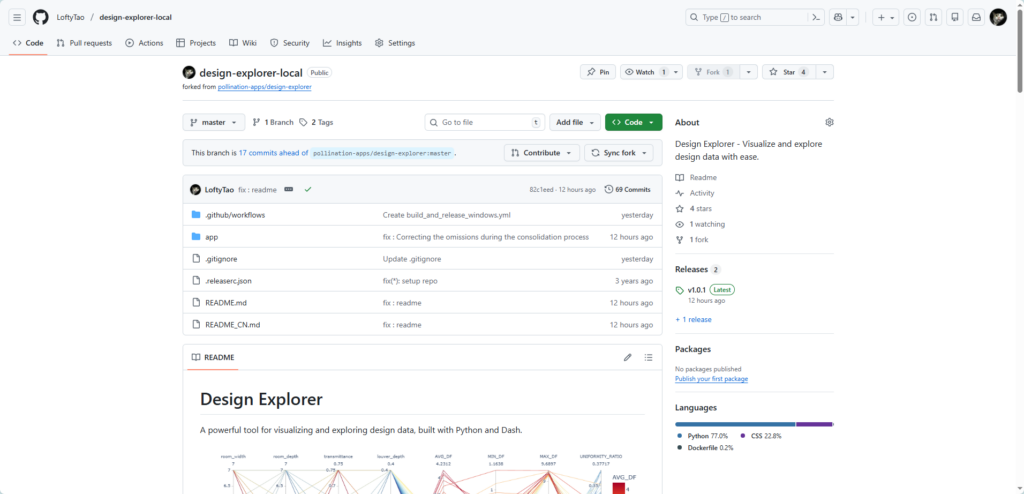The width and height of the screenshot is (1024, 494).
Task: Open the notifications inbox icon
Action: pos(976,17)
